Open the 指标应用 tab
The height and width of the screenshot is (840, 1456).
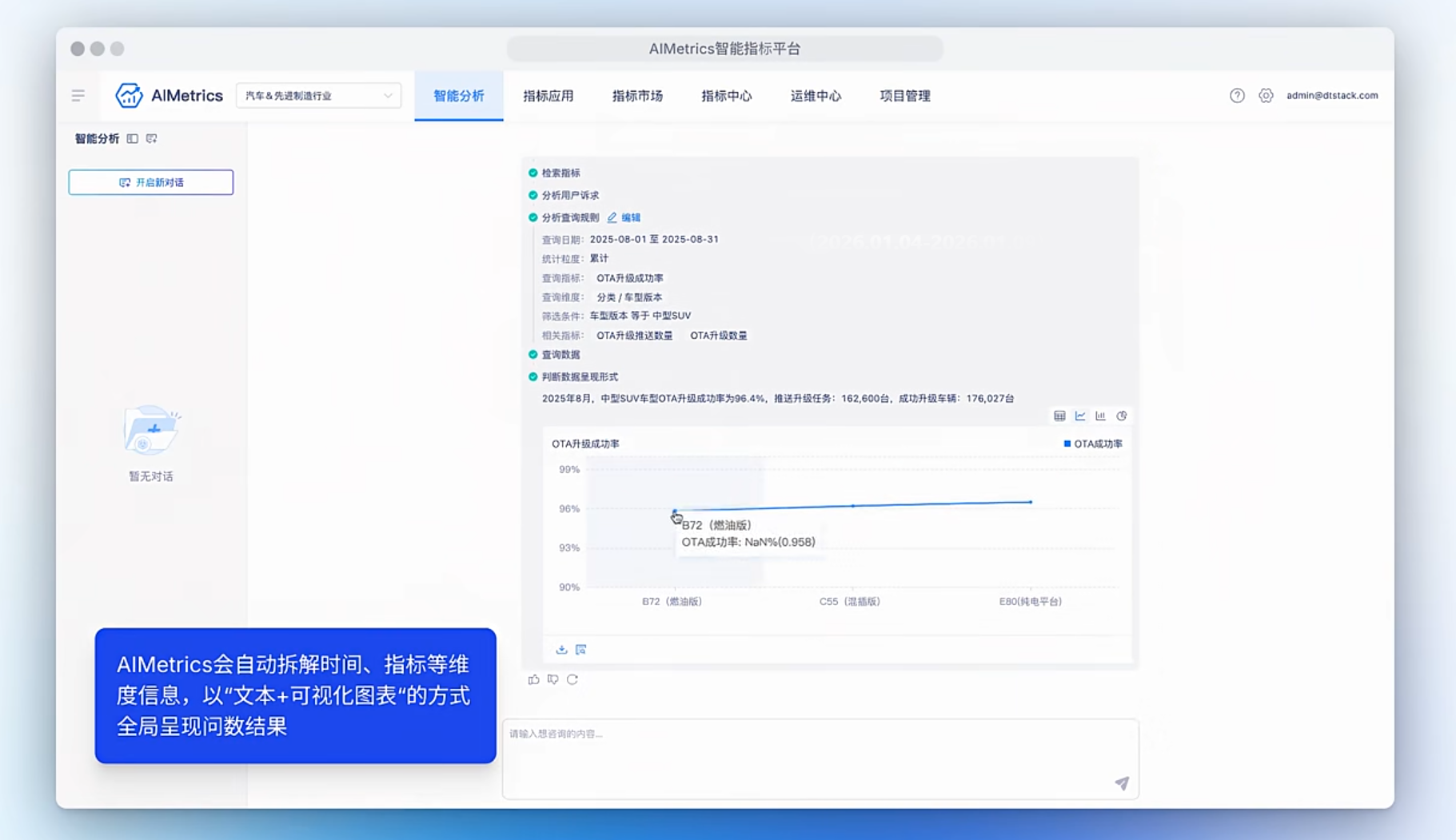tap(548, 96)
